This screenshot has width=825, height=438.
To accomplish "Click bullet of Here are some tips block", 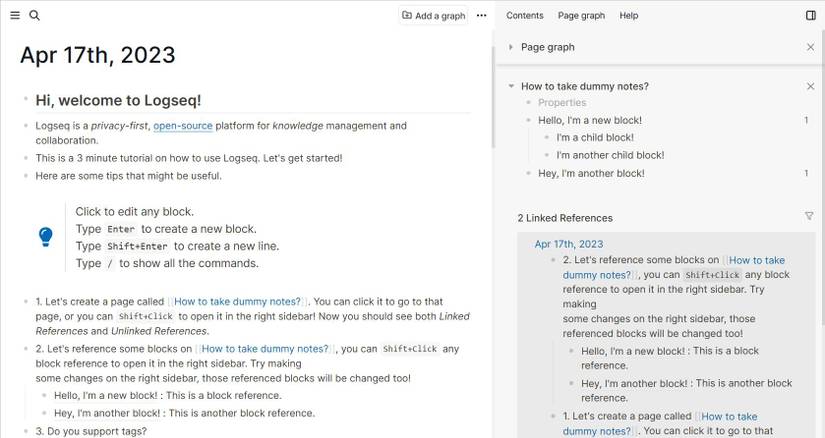I will (x=25, y=175).
